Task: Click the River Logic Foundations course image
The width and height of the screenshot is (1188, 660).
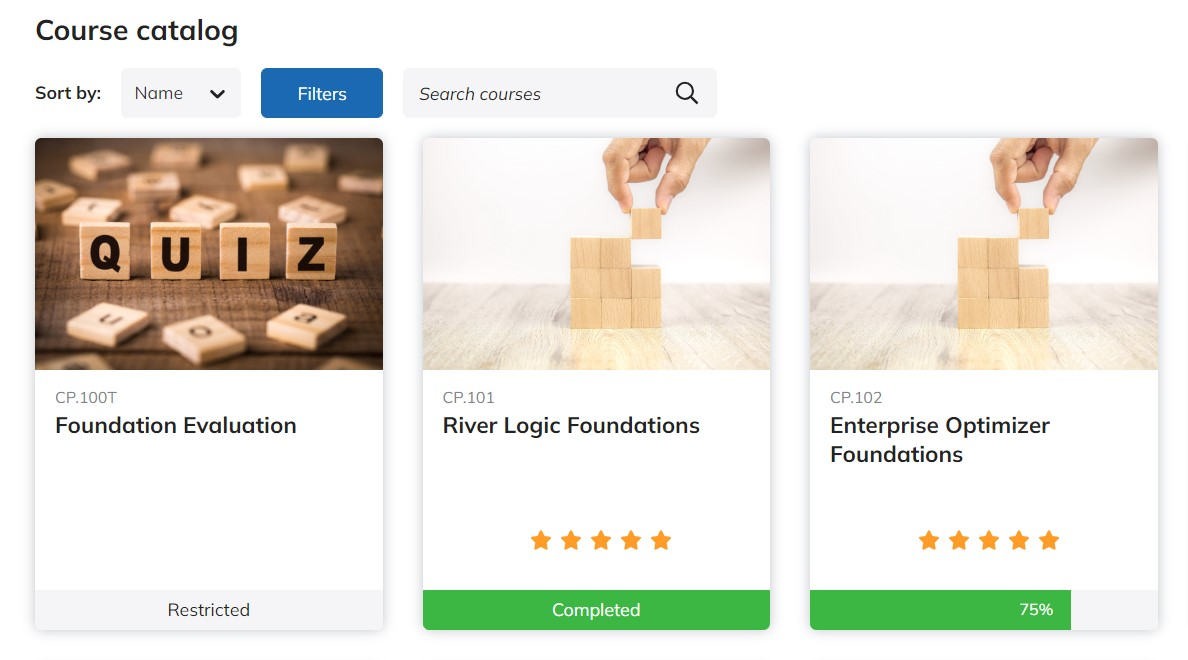Action: pos(596,254)
